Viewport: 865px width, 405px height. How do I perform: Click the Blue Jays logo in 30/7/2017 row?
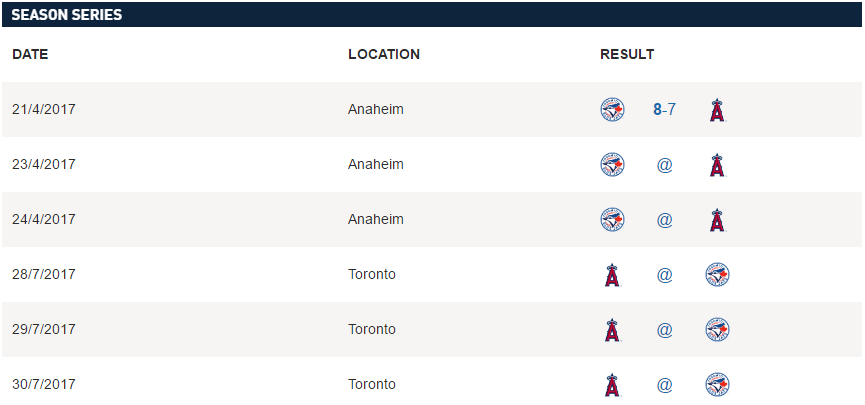pyautogui.click(x=717, y=384)
